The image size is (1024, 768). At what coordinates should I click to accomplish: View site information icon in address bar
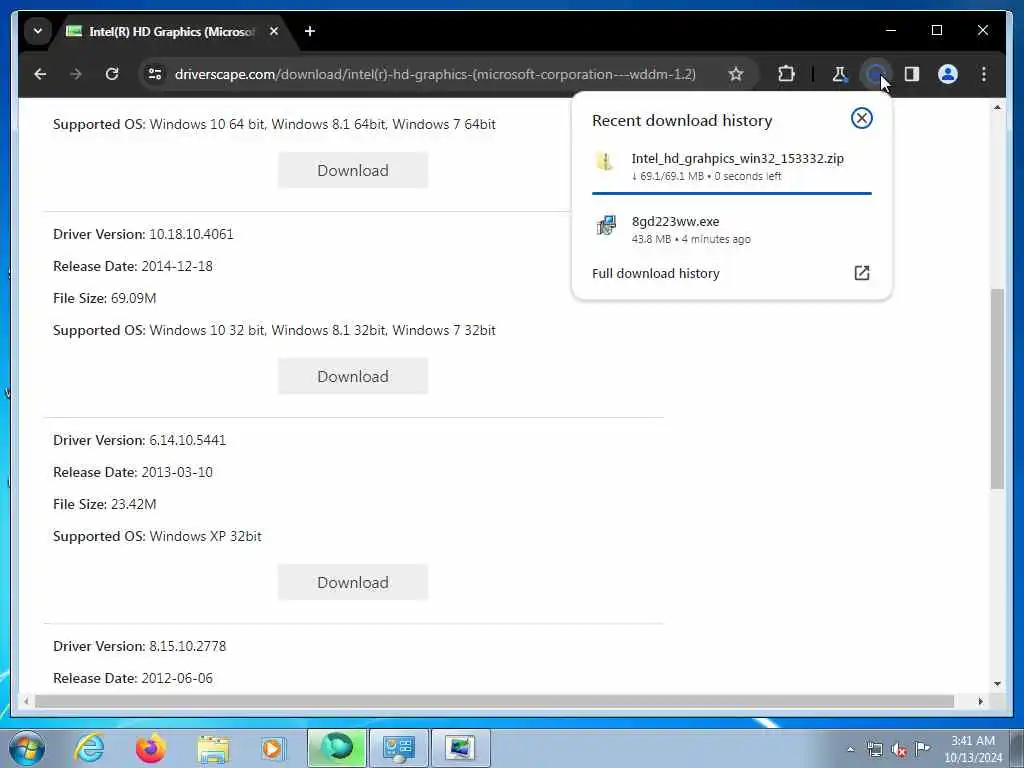(155, 74)
